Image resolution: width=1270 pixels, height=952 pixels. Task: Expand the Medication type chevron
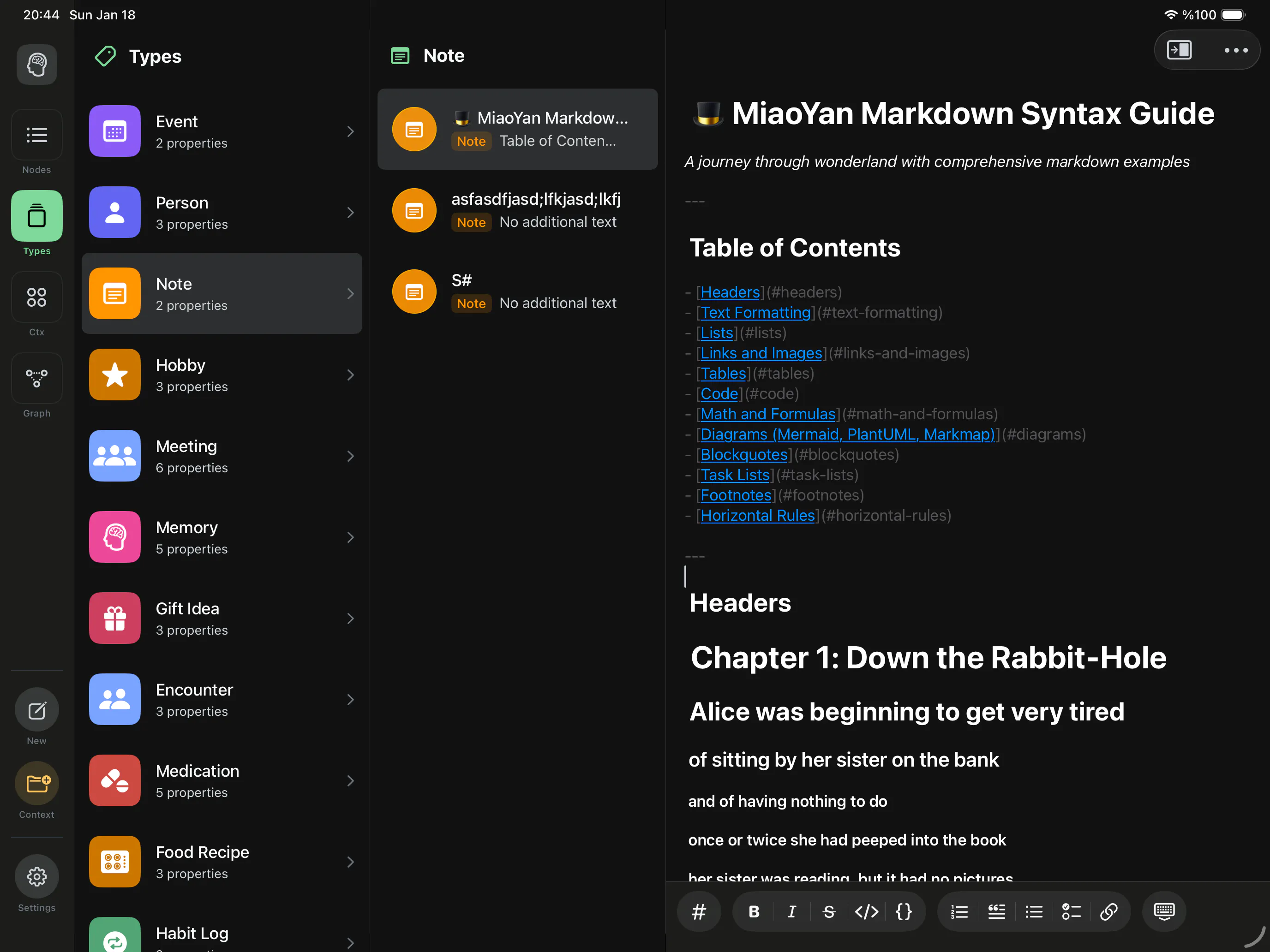[350, 781]
